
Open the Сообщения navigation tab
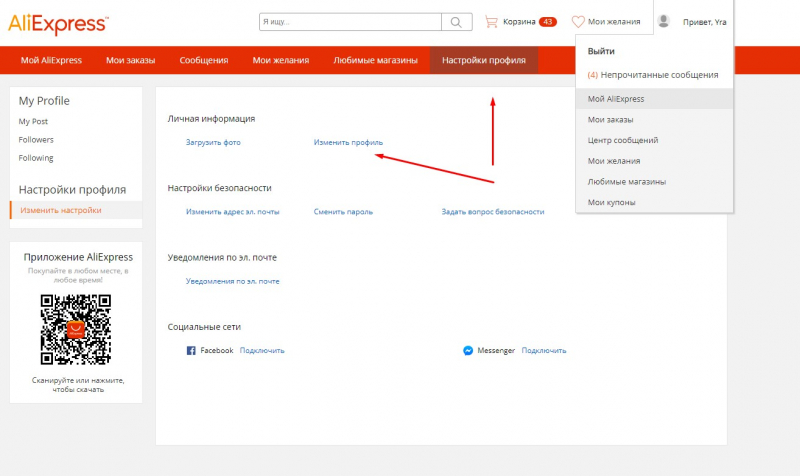[x=204, y=60]
